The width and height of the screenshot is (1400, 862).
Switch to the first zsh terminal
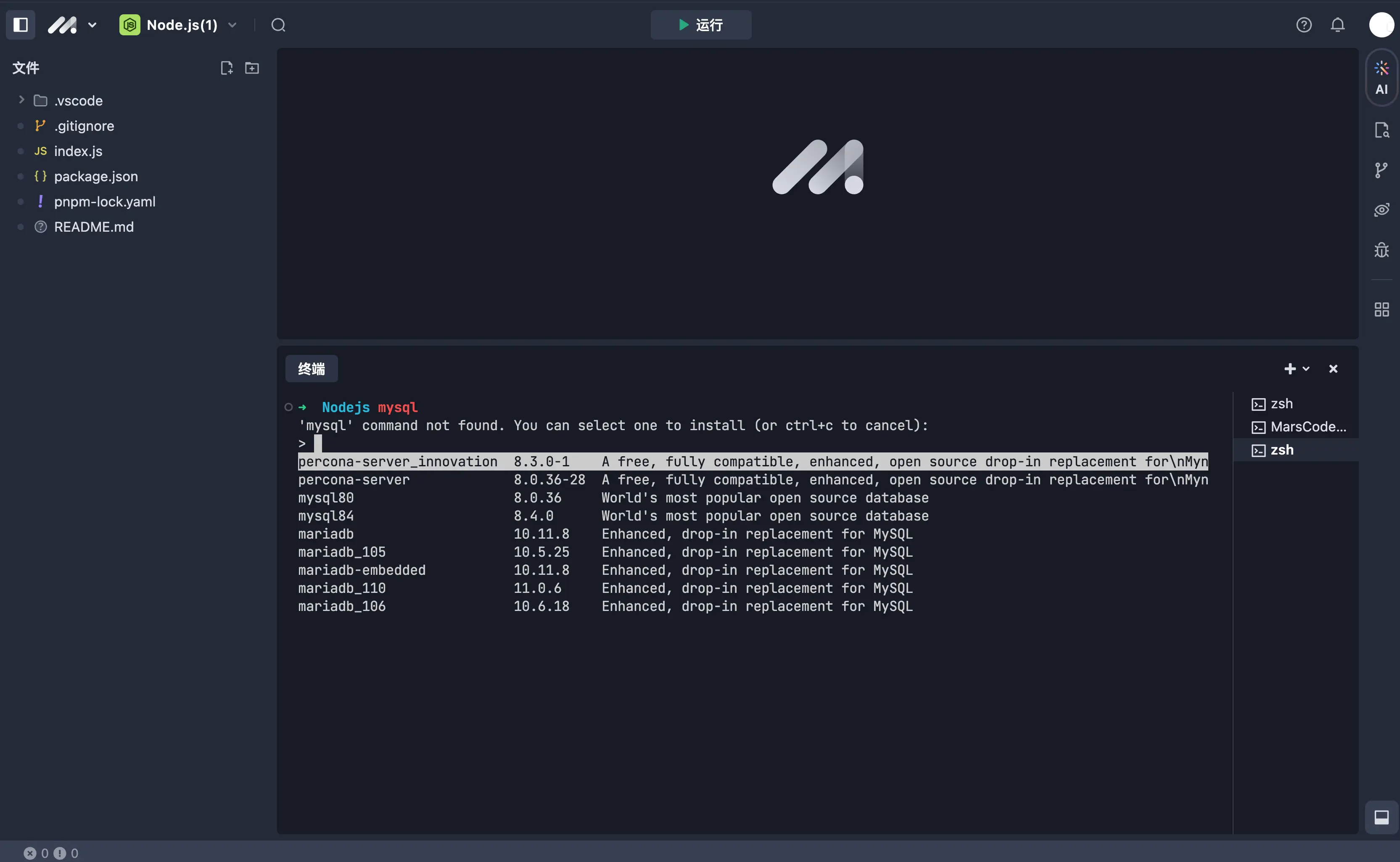pyautogui.click(x=1296, y=404)
